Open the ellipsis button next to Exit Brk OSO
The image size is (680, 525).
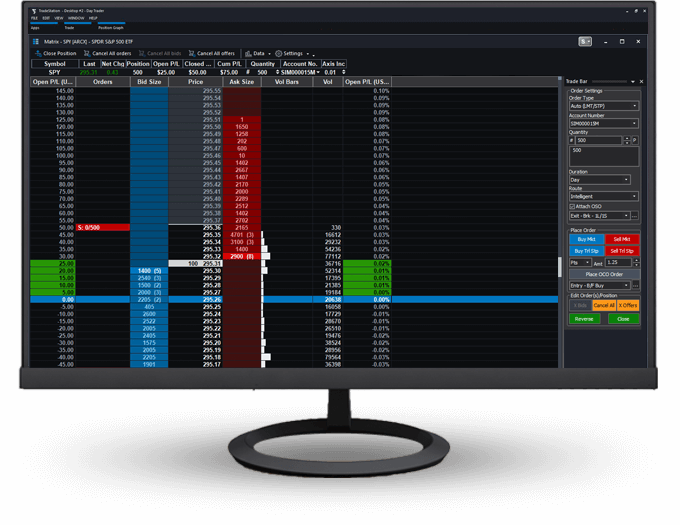click(x=635, y=215)
